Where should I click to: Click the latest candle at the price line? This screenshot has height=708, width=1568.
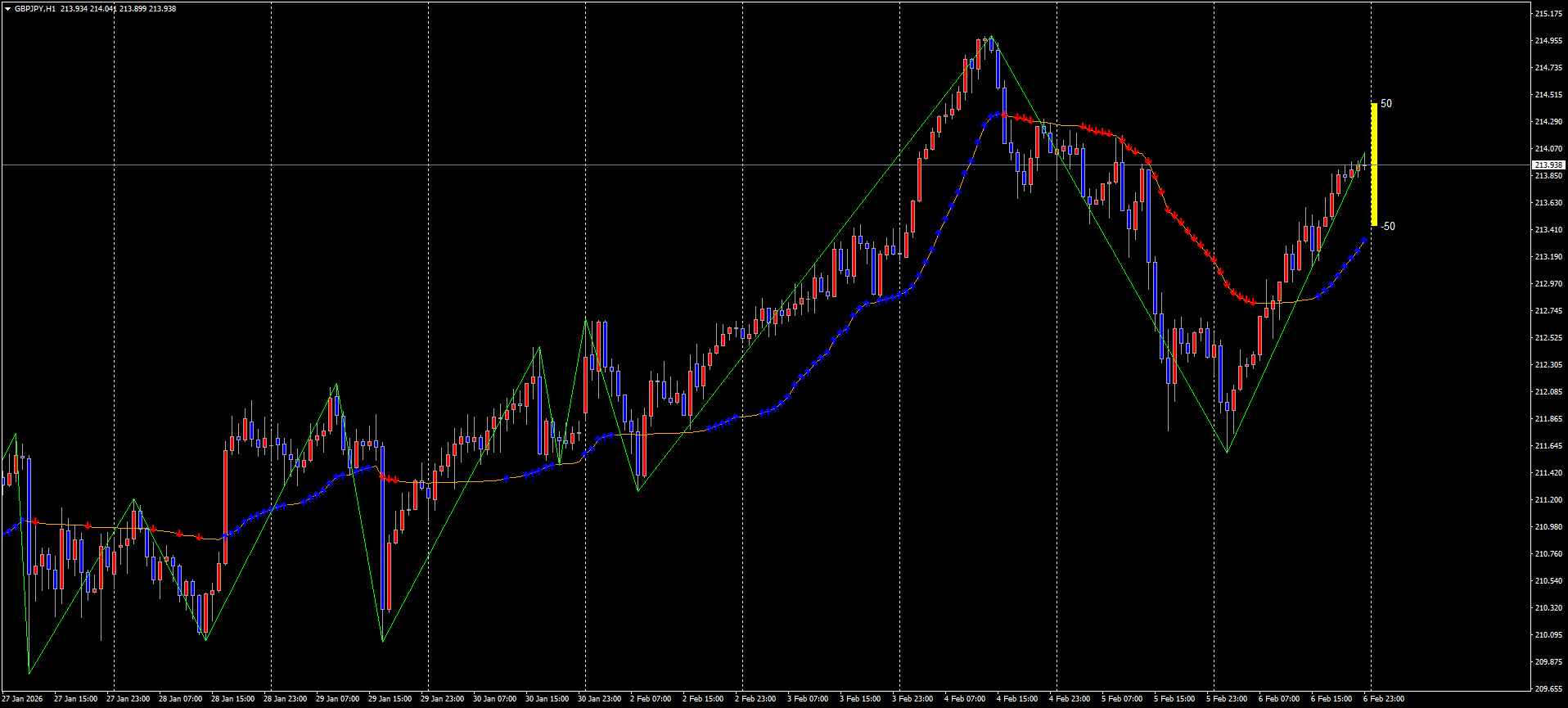coord(1364,165)
